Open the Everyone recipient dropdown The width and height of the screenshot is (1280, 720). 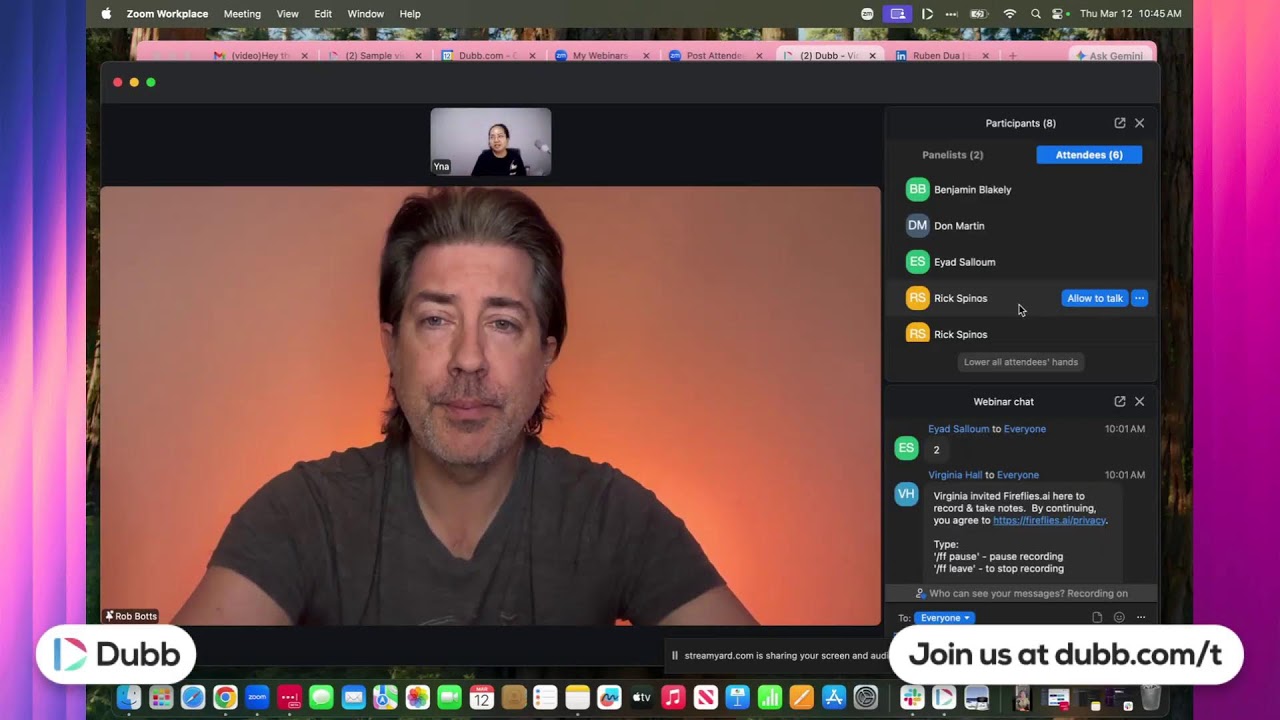pyautogui.click(x=944, y=618)
